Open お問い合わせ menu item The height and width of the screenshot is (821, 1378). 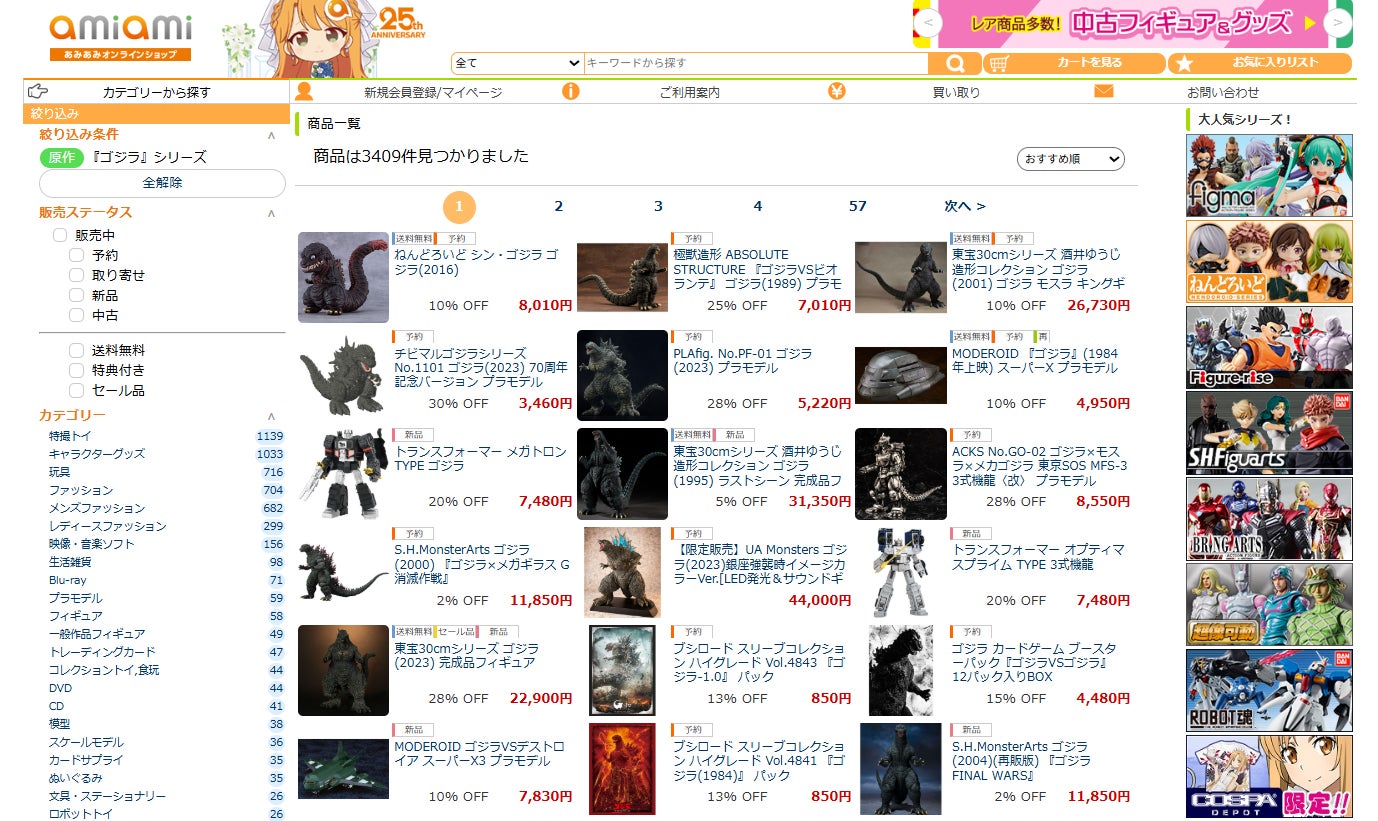[1223, 92]
